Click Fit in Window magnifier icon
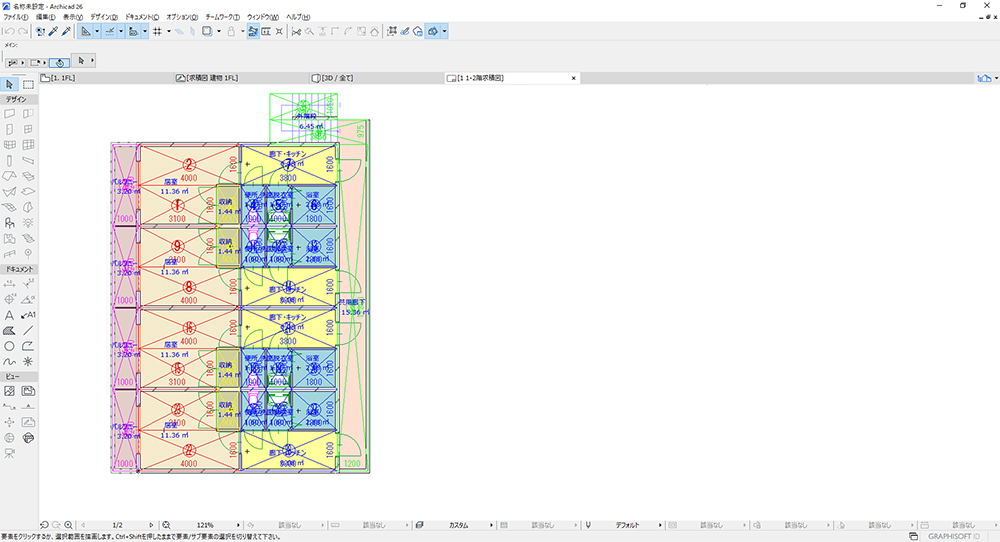The height and width of the screenshot is (542, 1000). coord(166,525)
